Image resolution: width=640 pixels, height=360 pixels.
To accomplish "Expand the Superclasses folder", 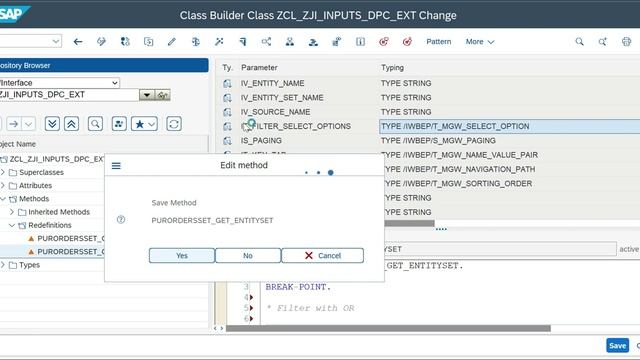I will pyautogui.click(x=3, y=172).
